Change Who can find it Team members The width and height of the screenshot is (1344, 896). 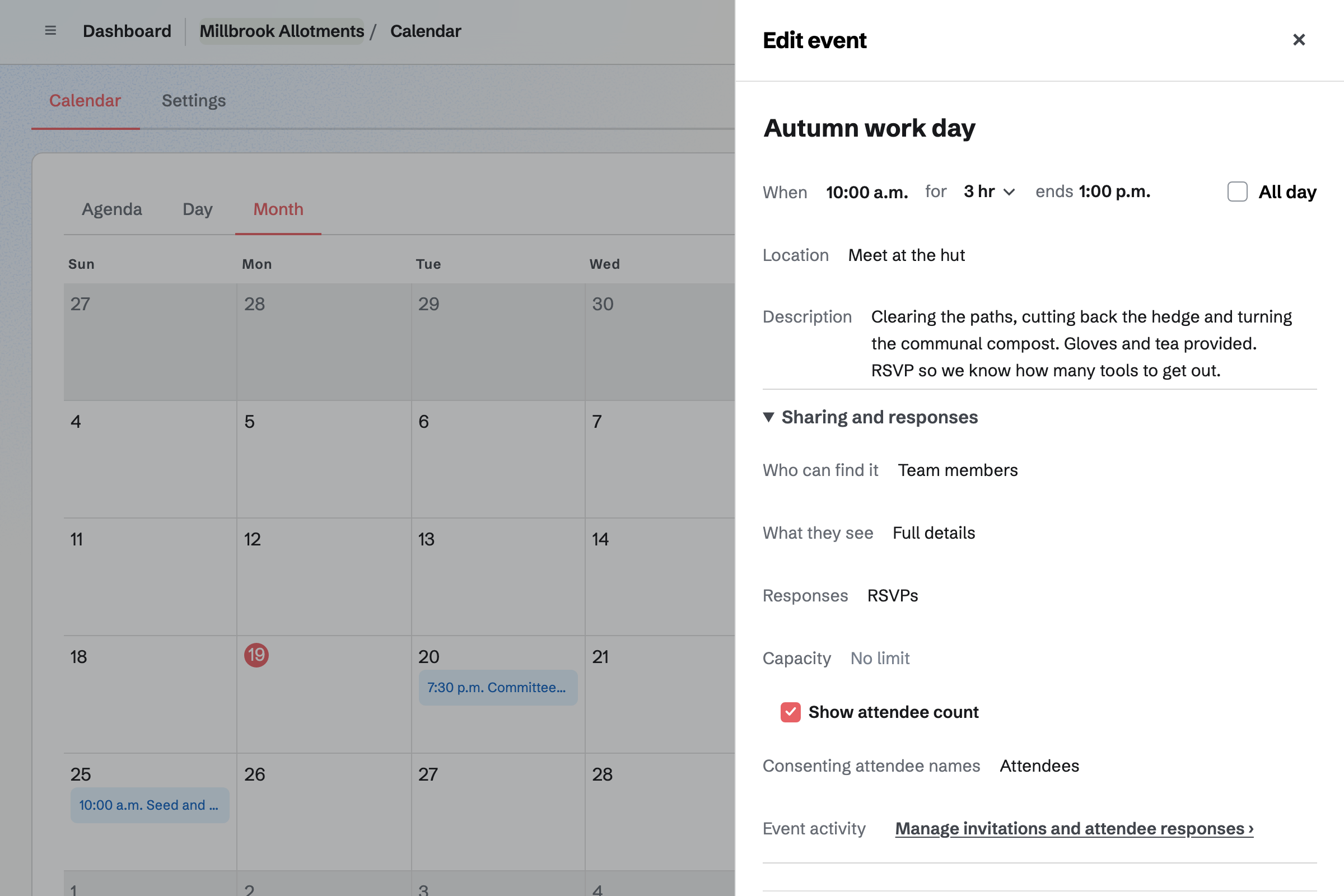(958, 470)
